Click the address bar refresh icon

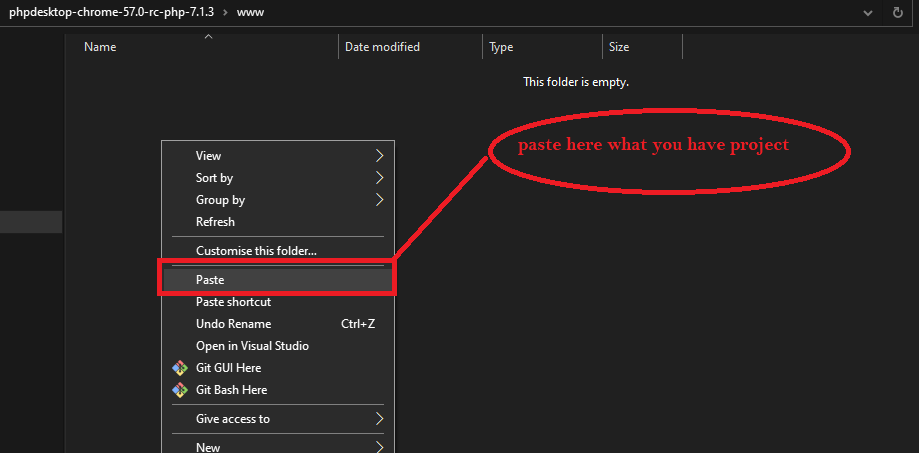(897, 13)
